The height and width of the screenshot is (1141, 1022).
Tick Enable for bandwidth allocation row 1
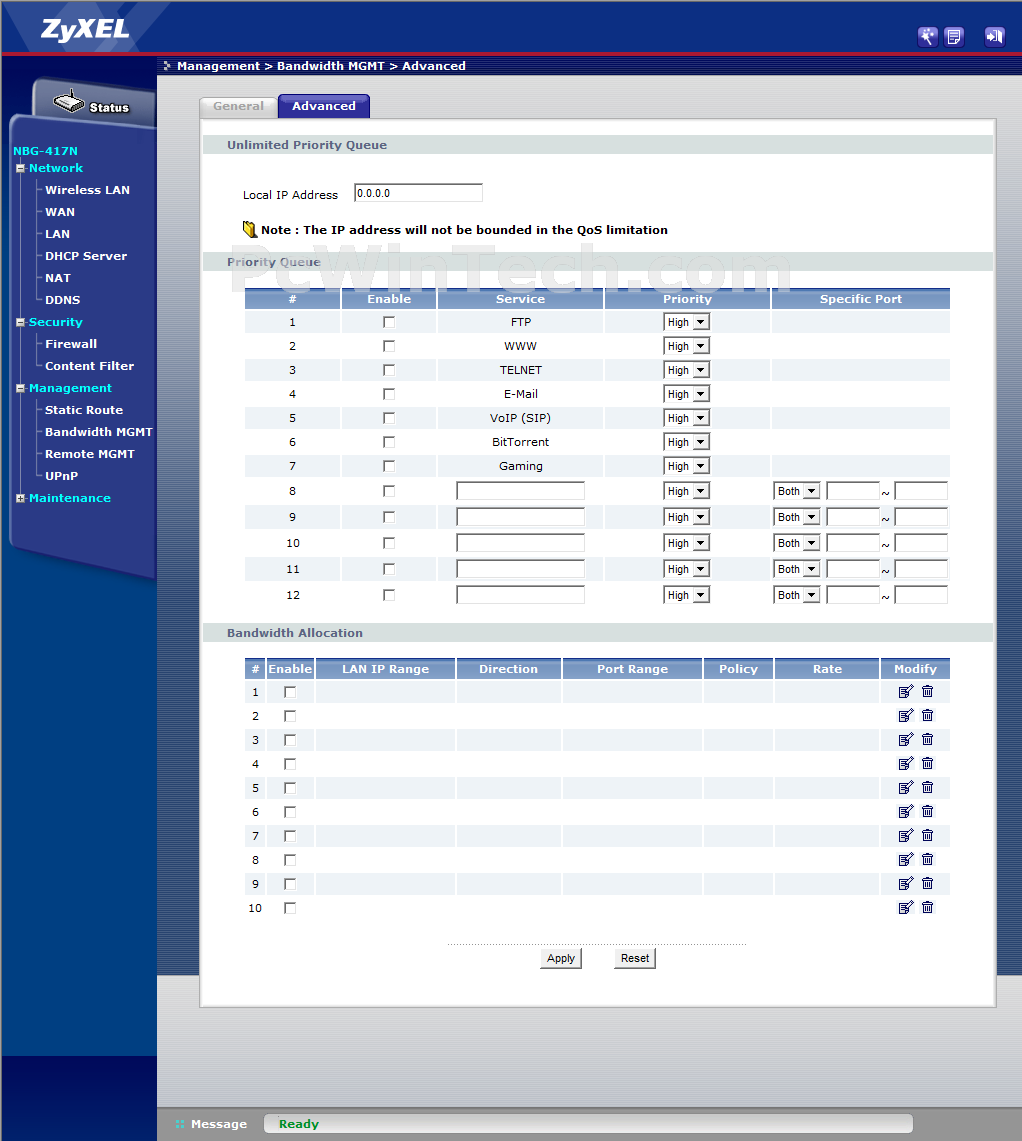(290, 692)
